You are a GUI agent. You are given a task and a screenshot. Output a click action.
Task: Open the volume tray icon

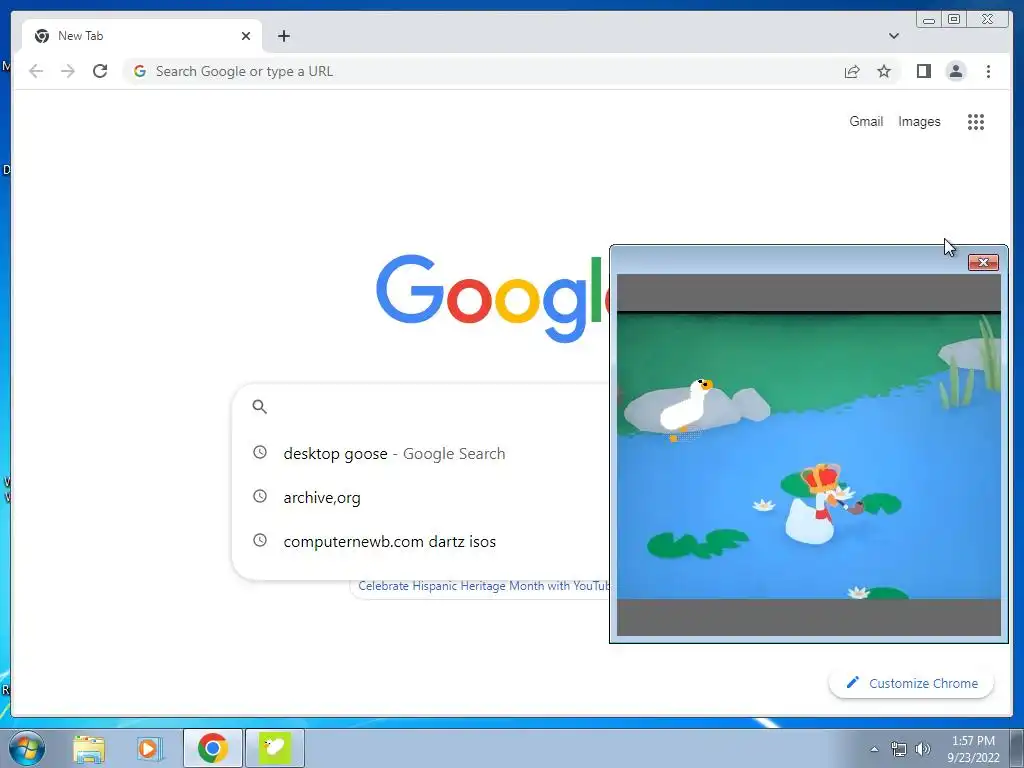(x=922, y=749)
